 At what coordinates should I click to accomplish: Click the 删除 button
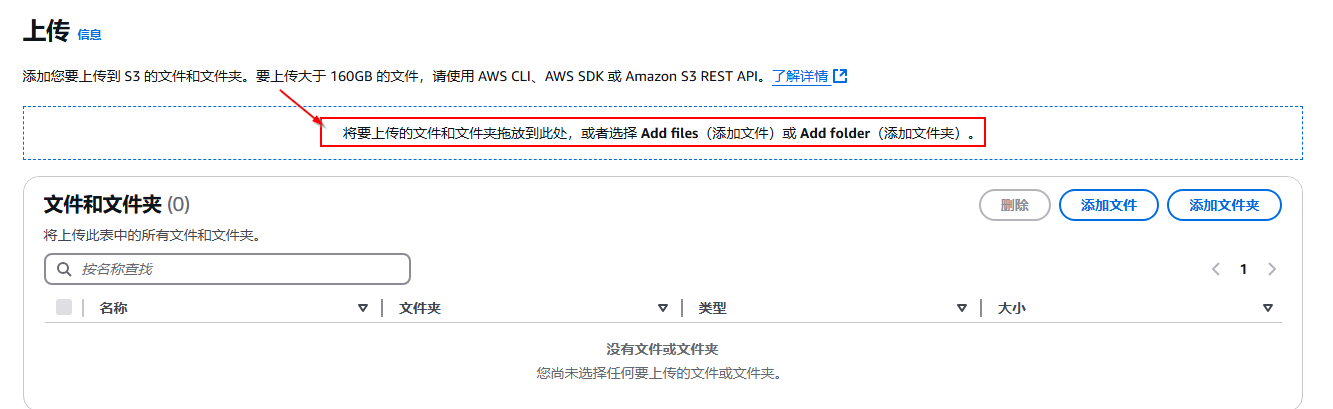(x=1015, y=205)
